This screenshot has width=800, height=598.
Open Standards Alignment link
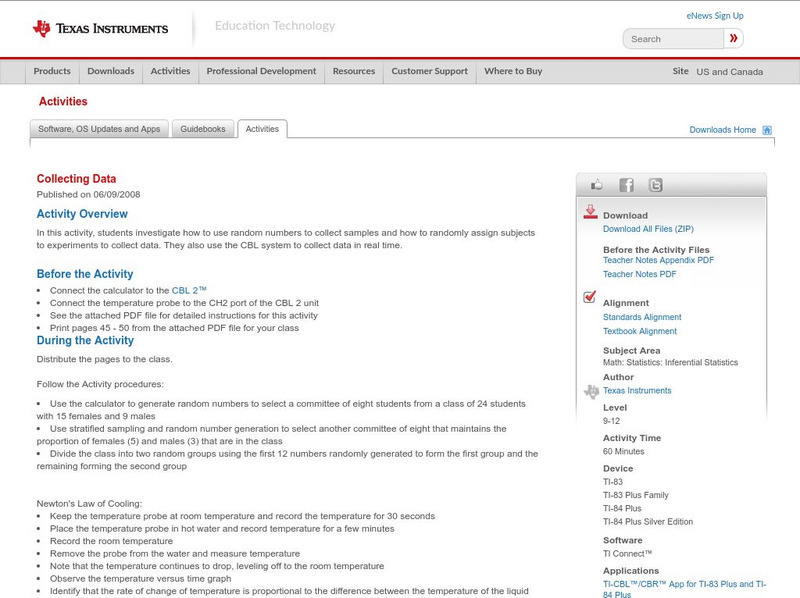click(x=642, y=317)
